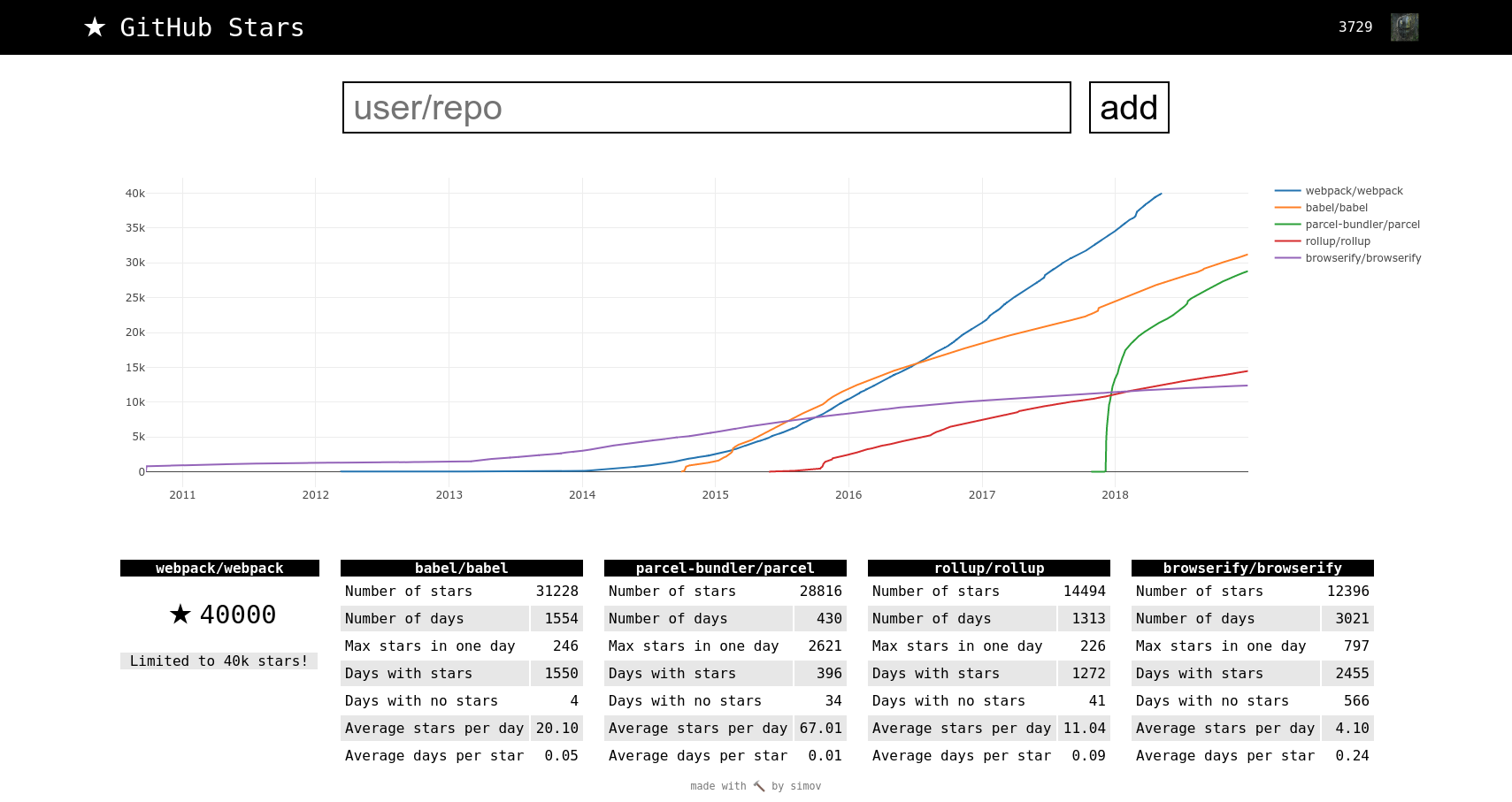Click the 3729 star count in the header
The width and height of the screenshot is (1512, 802).
(1355, 27)
